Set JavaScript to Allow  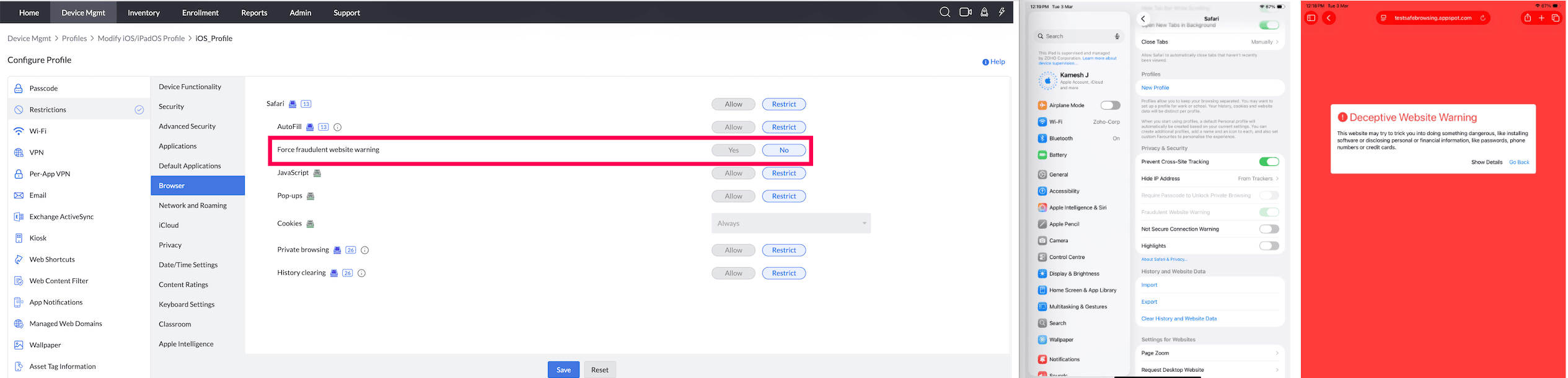[733, 173]
